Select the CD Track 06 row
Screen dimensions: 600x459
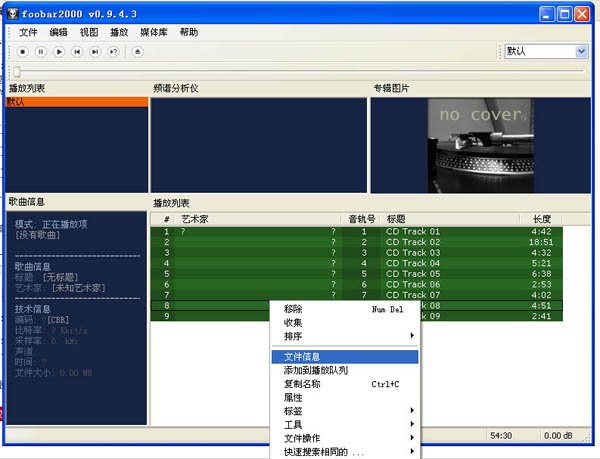[357, 285]
